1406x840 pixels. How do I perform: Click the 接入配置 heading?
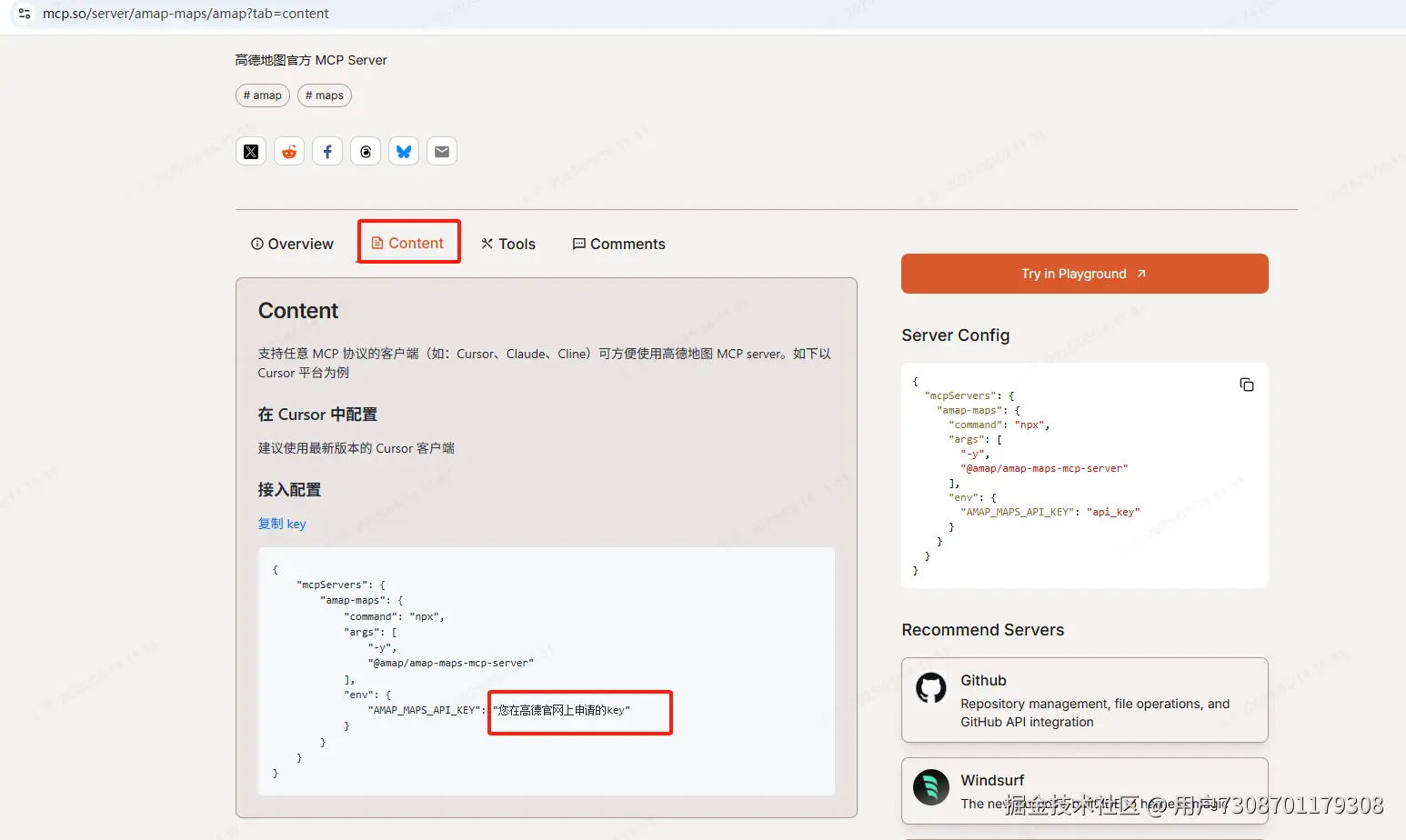click(289, 490)
